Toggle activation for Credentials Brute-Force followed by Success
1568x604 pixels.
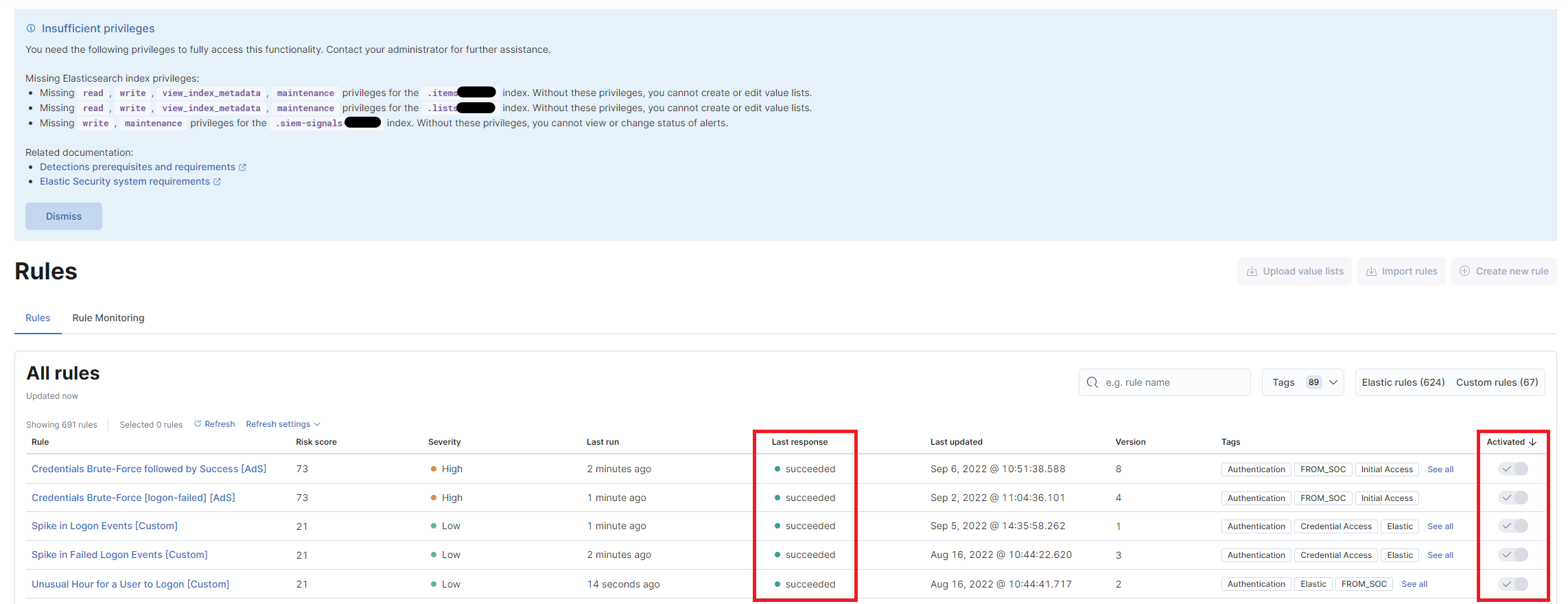[x=1513, y=469]
